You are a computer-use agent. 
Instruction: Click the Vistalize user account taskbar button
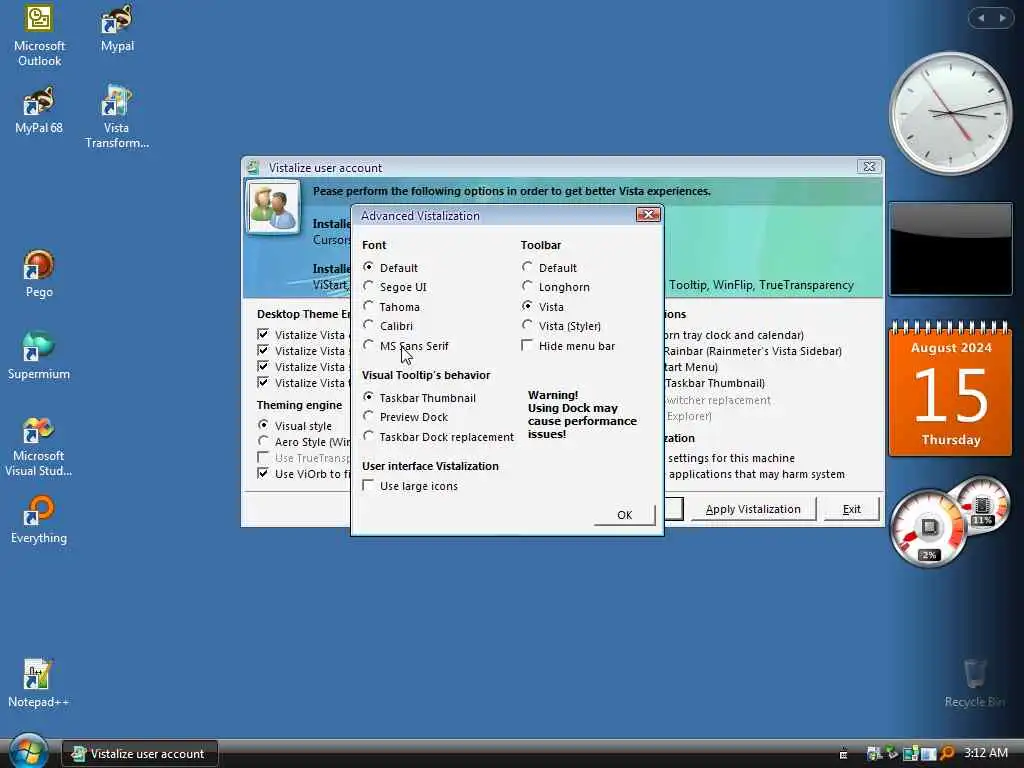coord(140,754)
